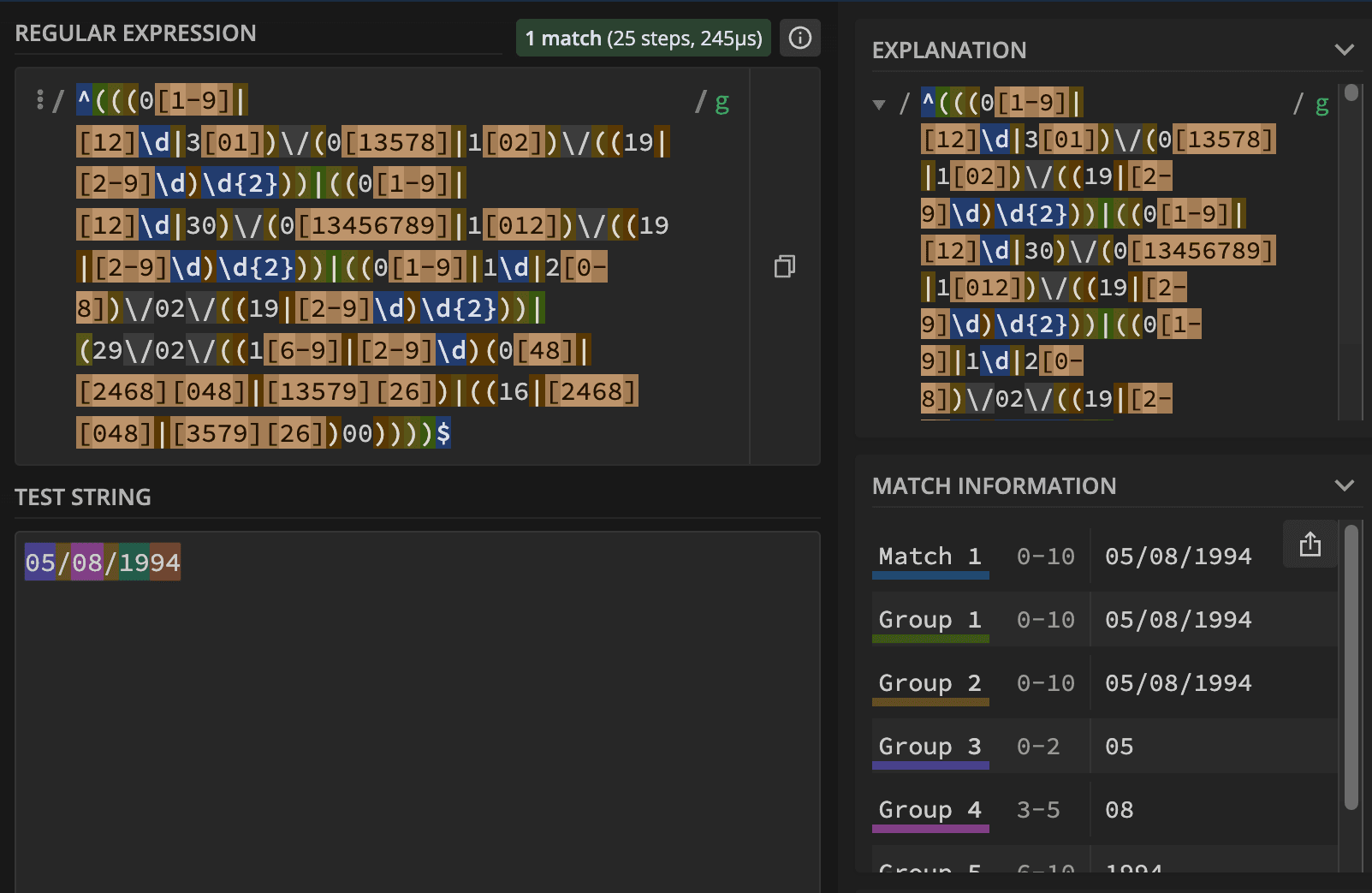
Task: Click the Group 4 value '08'
Action: [1120, 810]
